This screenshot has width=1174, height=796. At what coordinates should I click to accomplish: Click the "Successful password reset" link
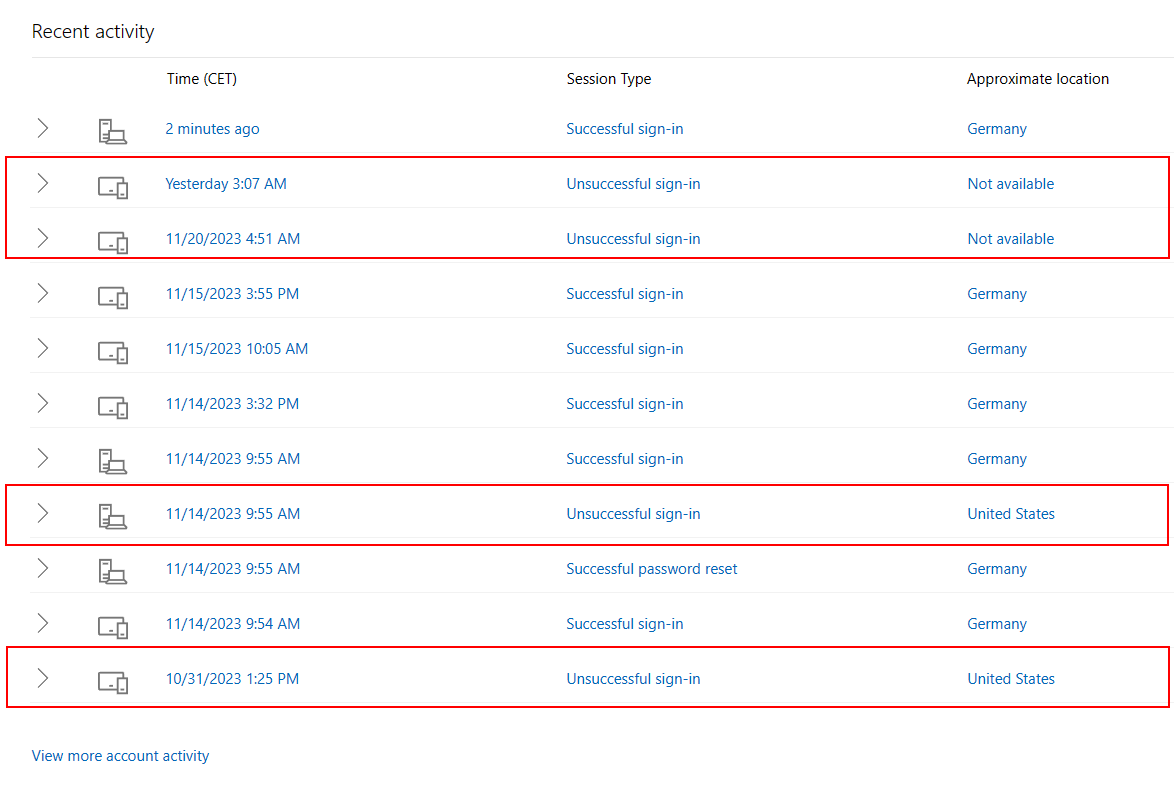[x=651, y=568]
